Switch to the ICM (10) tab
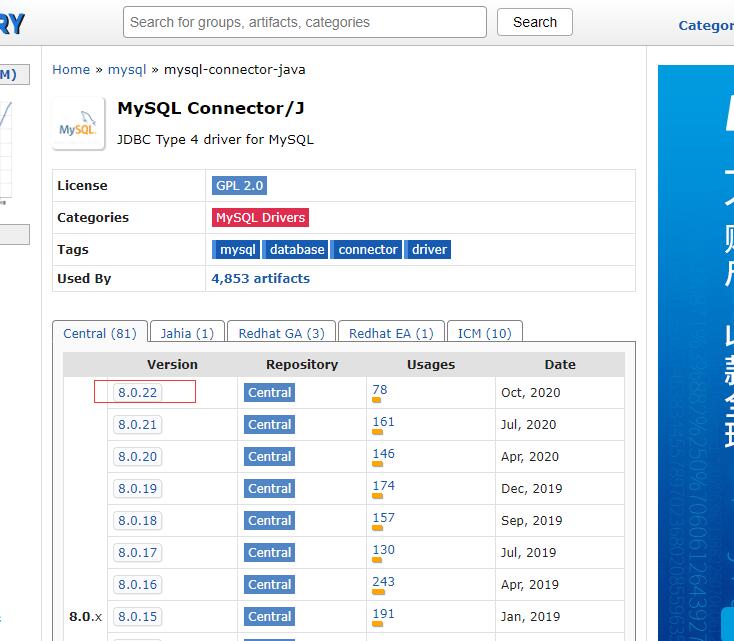 click(484, 333)
